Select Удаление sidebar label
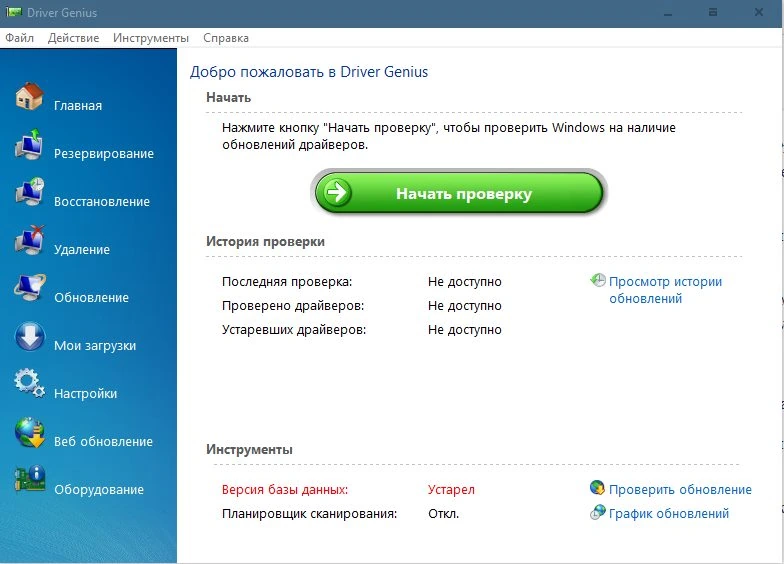The image size is (784, 564). 82,250
